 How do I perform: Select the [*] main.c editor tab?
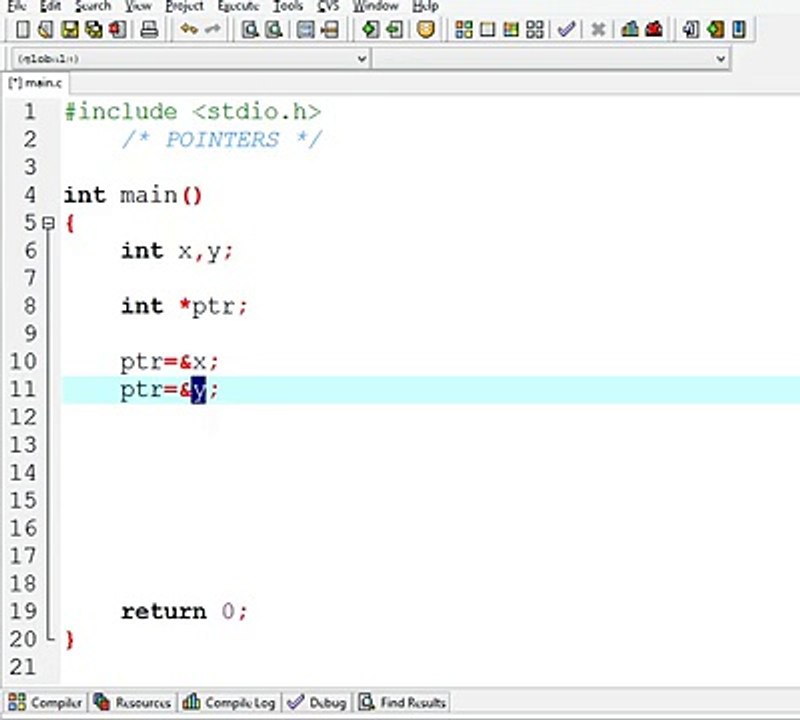[35, 83]
